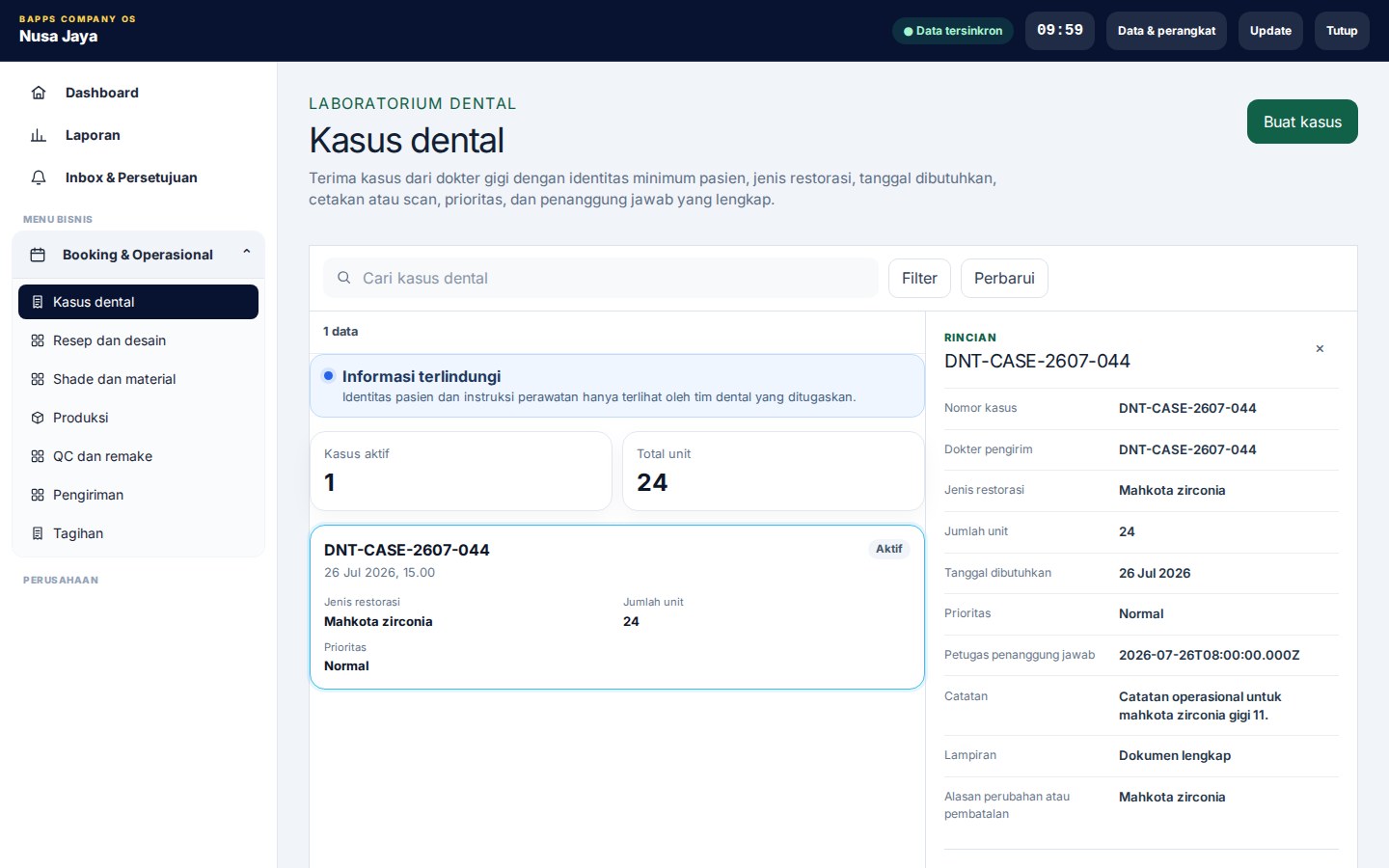This screenshot has width=1389, height=868.
Task: Select Resep dan desain in sidebar
Action: (138, 340)
